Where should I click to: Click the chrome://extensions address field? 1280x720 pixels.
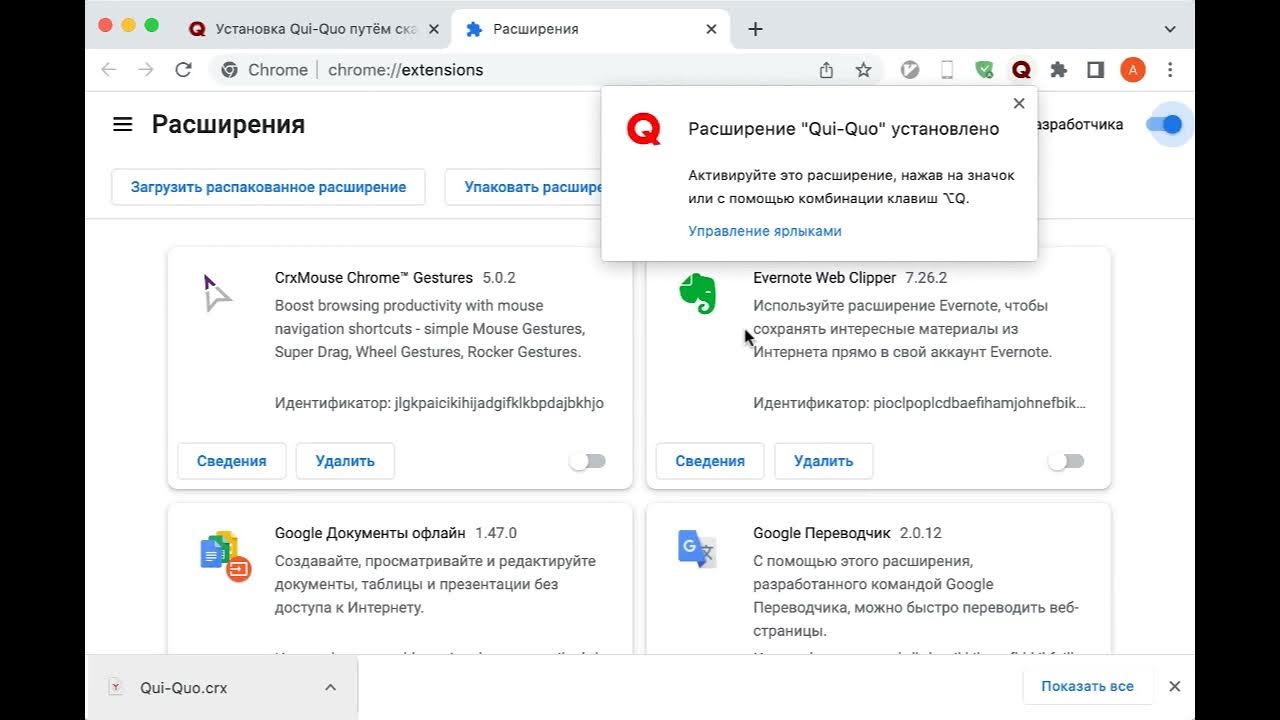tap(500, 70)
